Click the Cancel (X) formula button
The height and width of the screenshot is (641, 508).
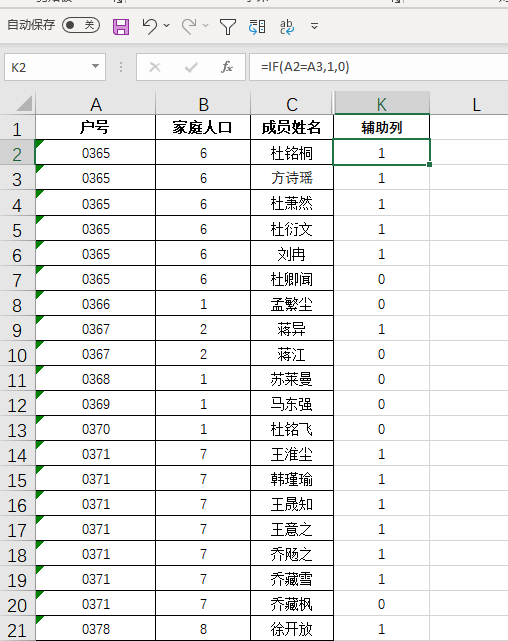tap(155, 67)
